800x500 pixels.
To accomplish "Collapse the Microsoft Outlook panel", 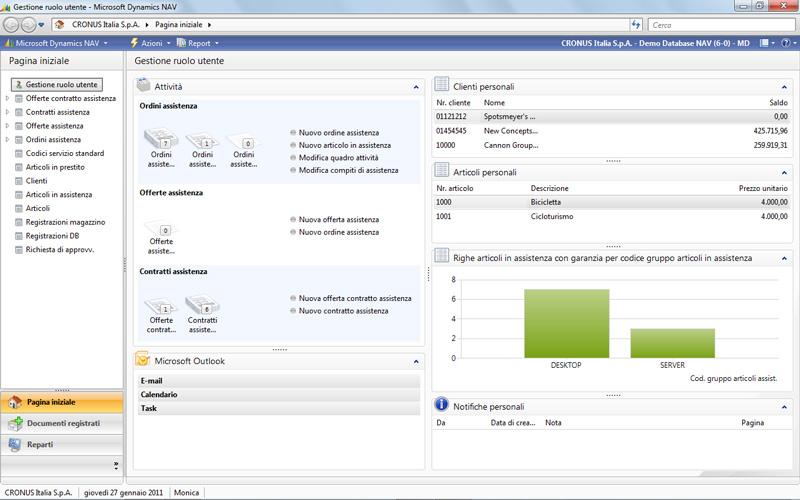I will [416, 362].
